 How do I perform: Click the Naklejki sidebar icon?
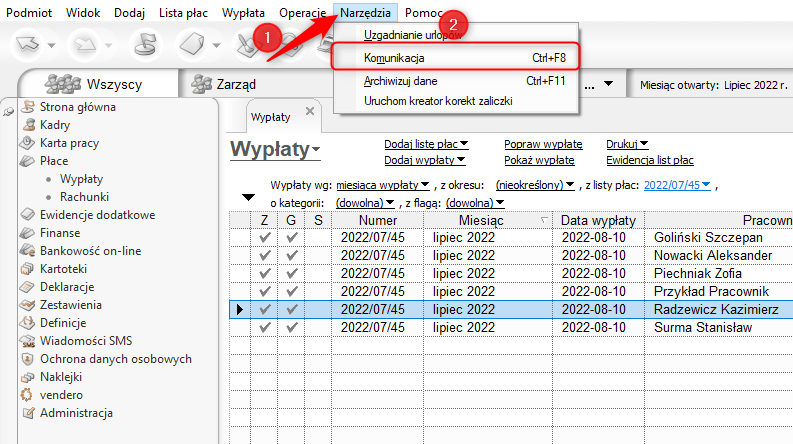(x=27, y=377)
